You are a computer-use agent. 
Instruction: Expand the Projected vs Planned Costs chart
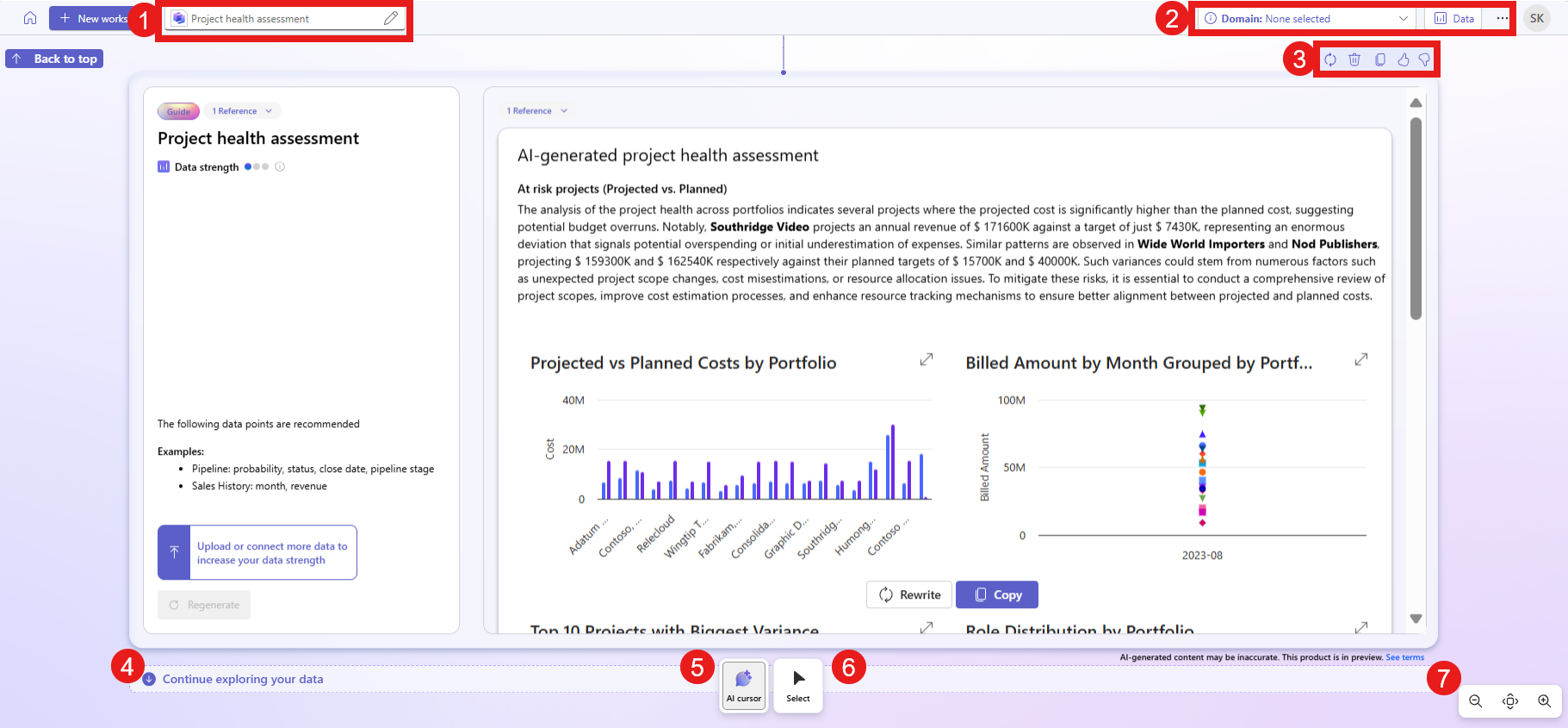click(927, 359)
